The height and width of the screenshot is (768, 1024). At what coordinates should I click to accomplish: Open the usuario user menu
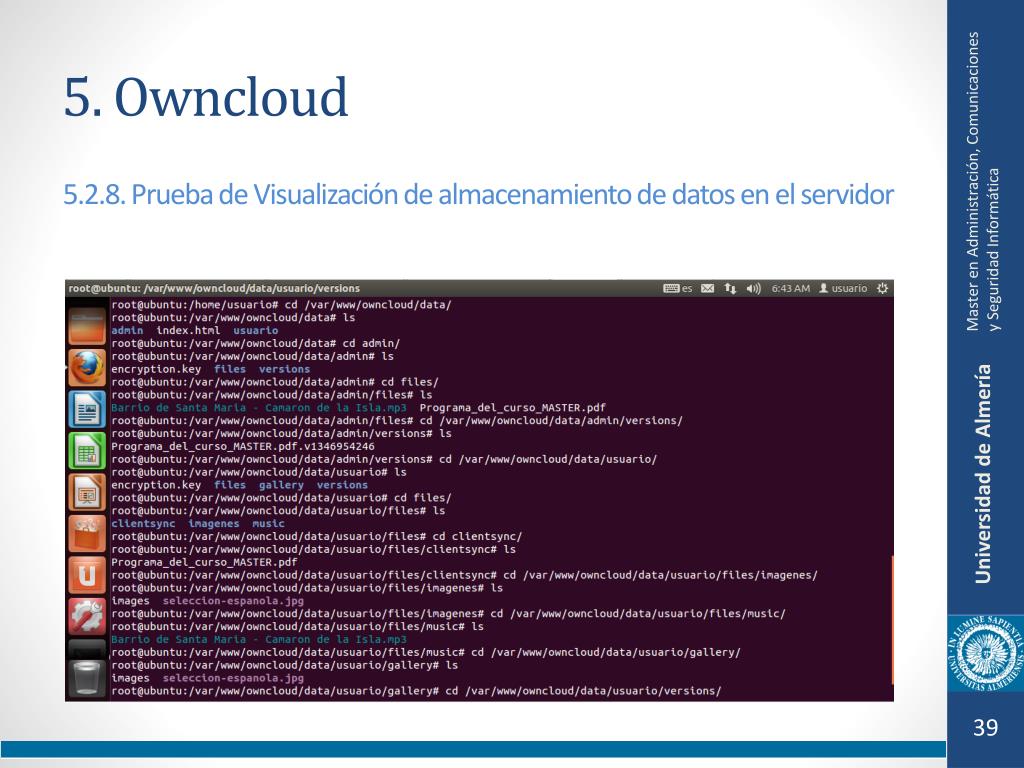(x=843, y=288)
